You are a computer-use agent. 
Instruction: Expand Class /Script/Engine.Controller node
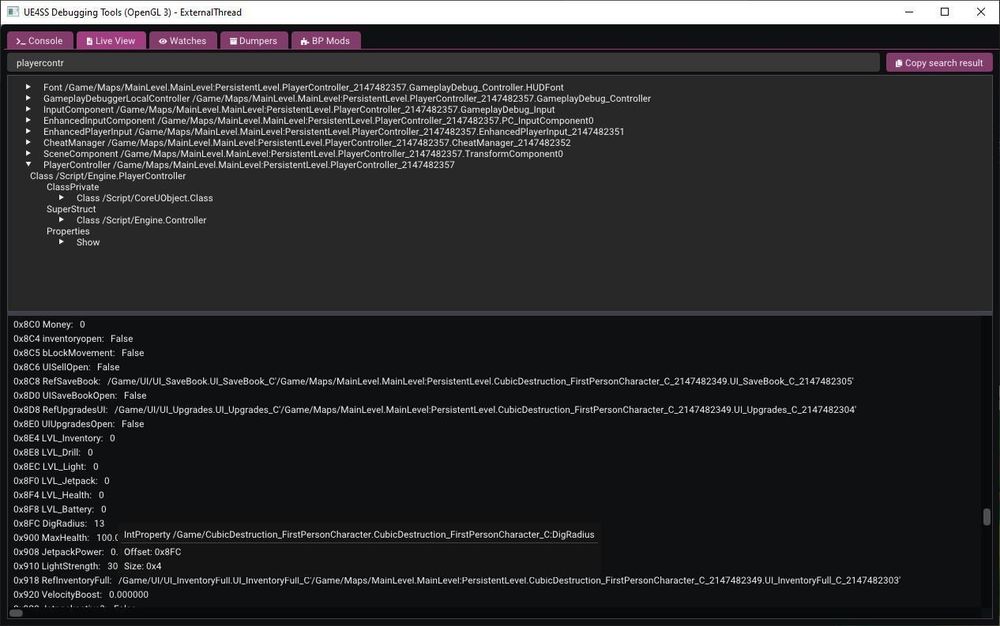(61, 220)
